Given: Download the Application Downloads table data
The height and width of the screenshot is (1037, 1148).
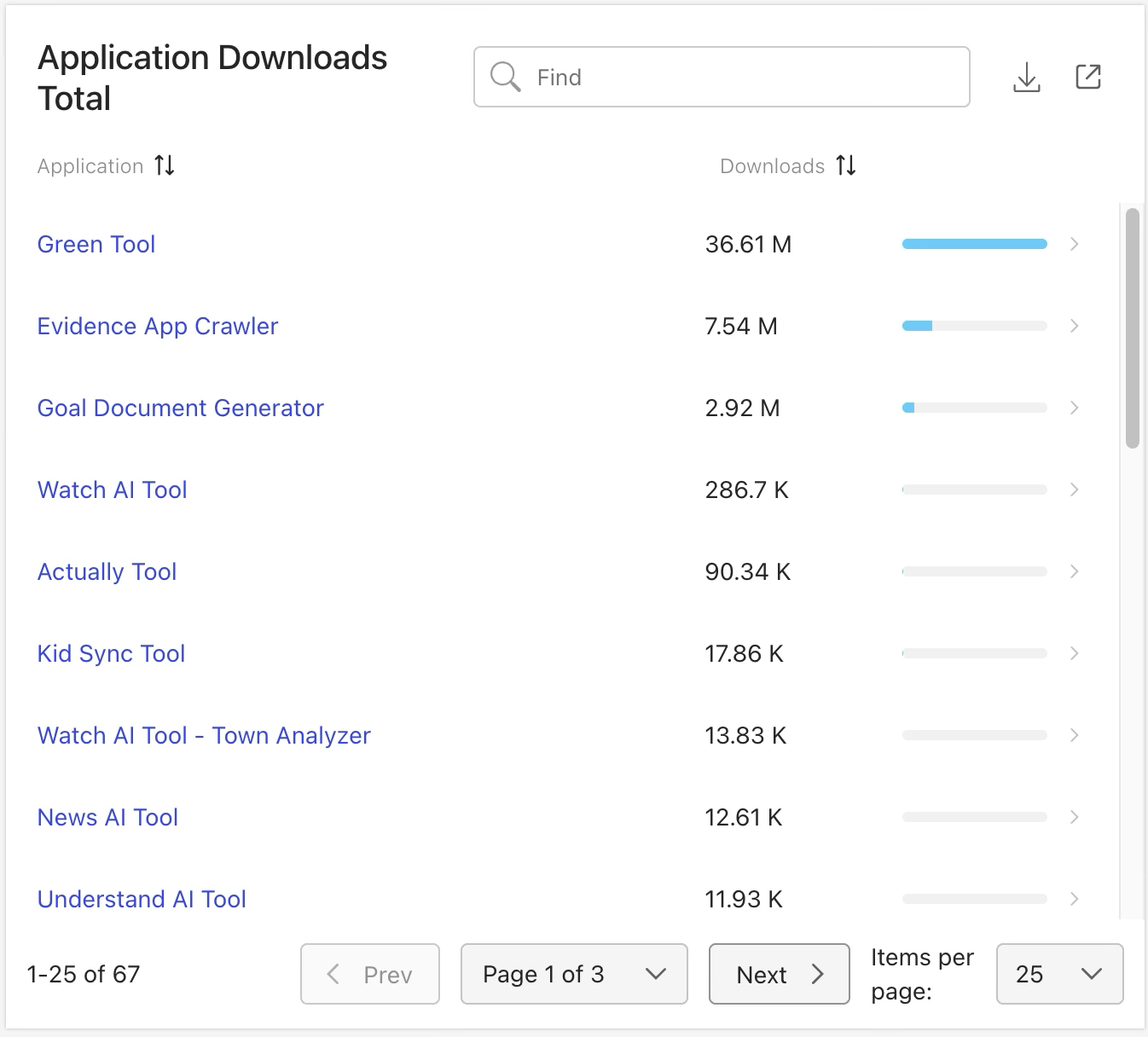Looking at the screenshot, I should point(1027,77).
